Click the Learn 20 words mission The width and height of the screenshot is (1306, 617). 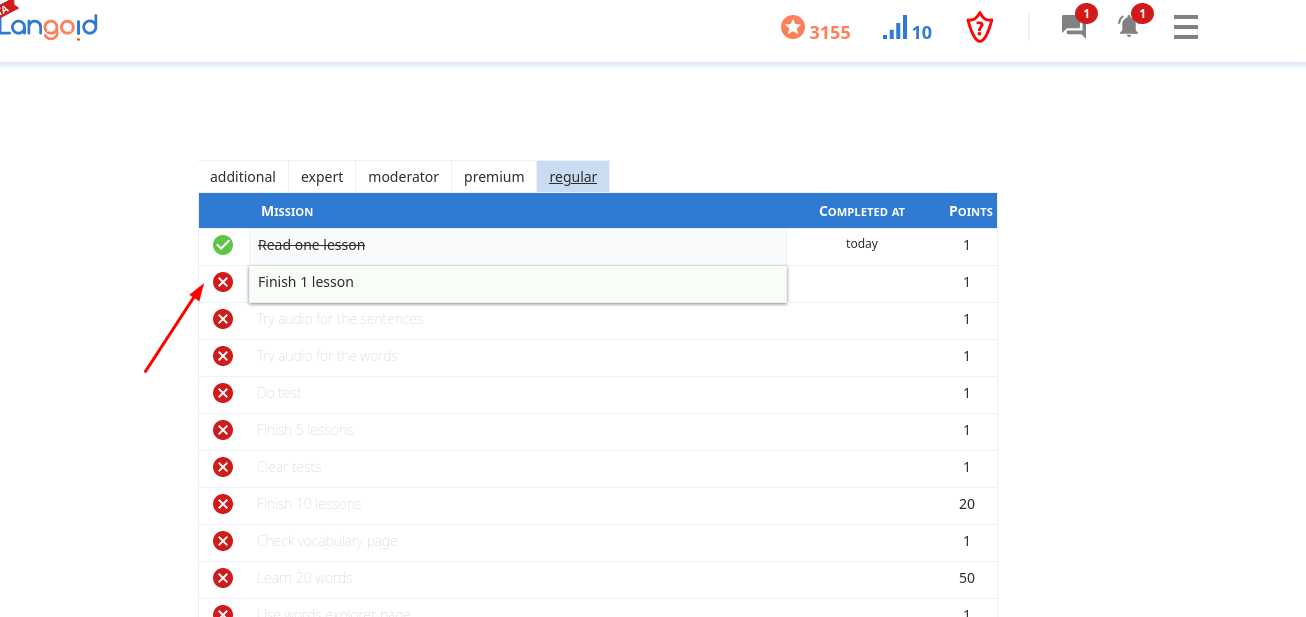point(305,578)
